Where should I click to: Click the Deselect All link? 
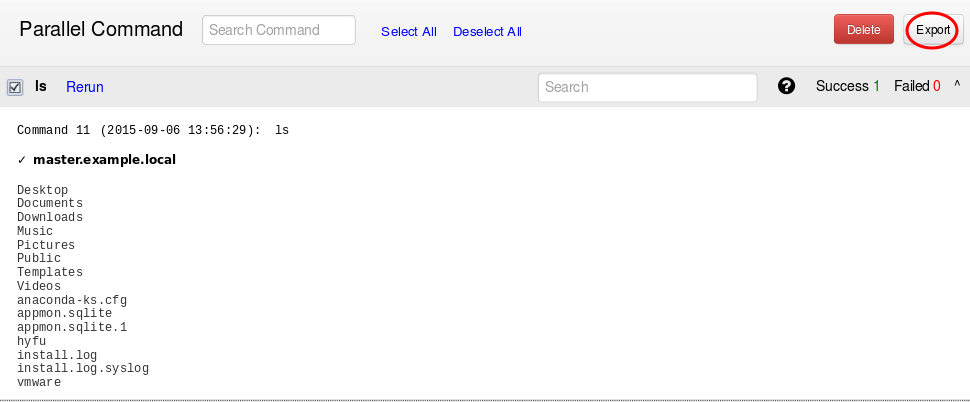(487, 32)
